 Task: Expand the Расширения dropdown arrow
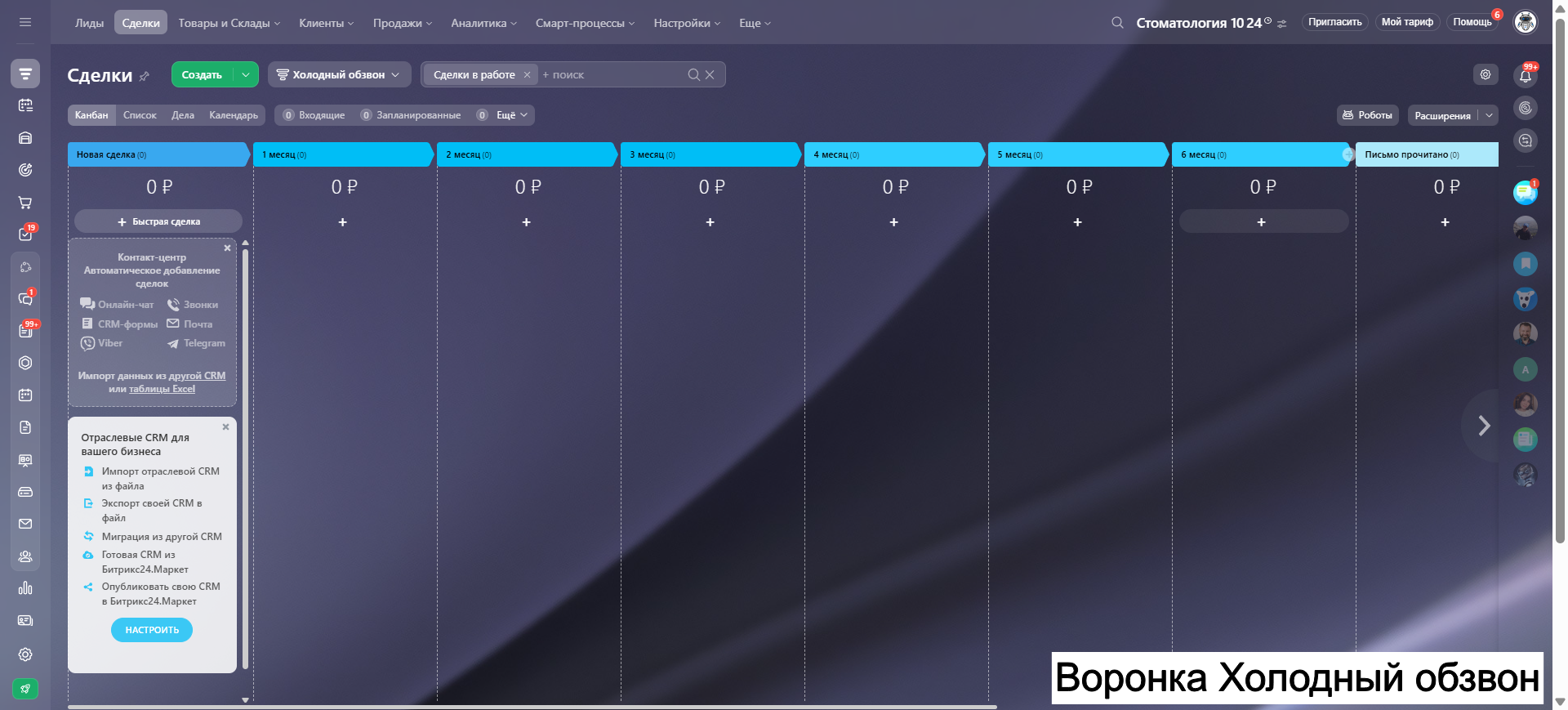coord(1489,115)
